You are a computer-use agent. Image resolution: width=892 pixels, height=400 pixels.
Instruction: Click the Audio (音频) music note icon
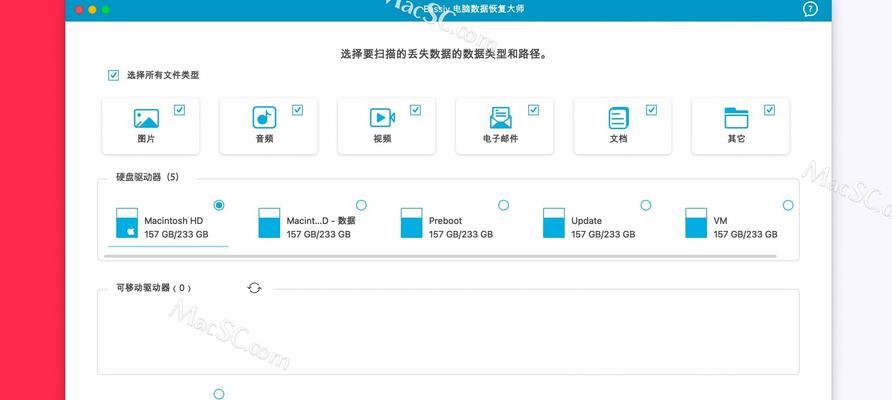[264, 117]
